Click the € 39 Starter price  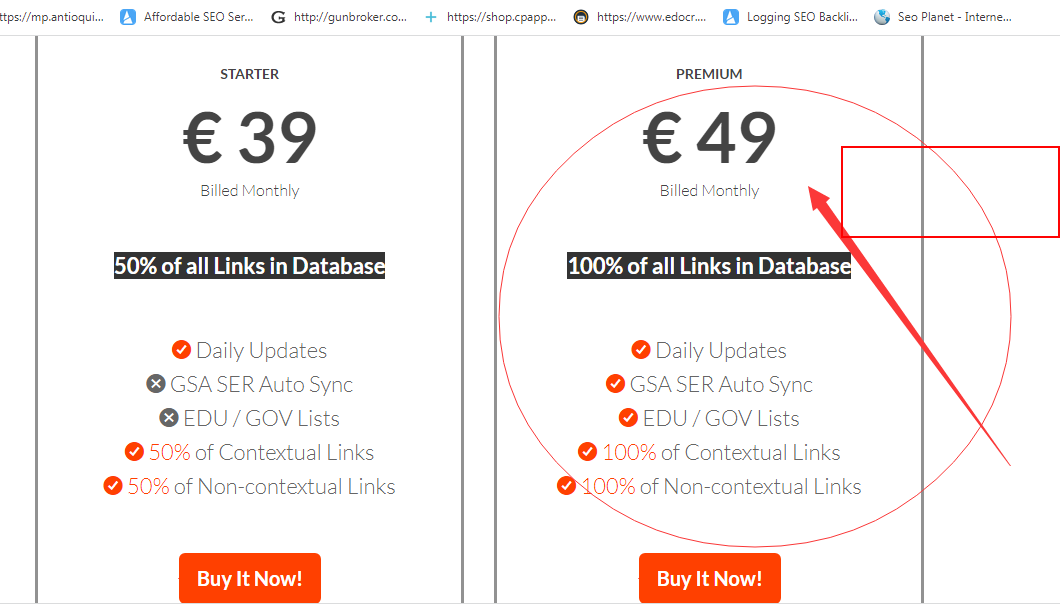click(249, 138)
